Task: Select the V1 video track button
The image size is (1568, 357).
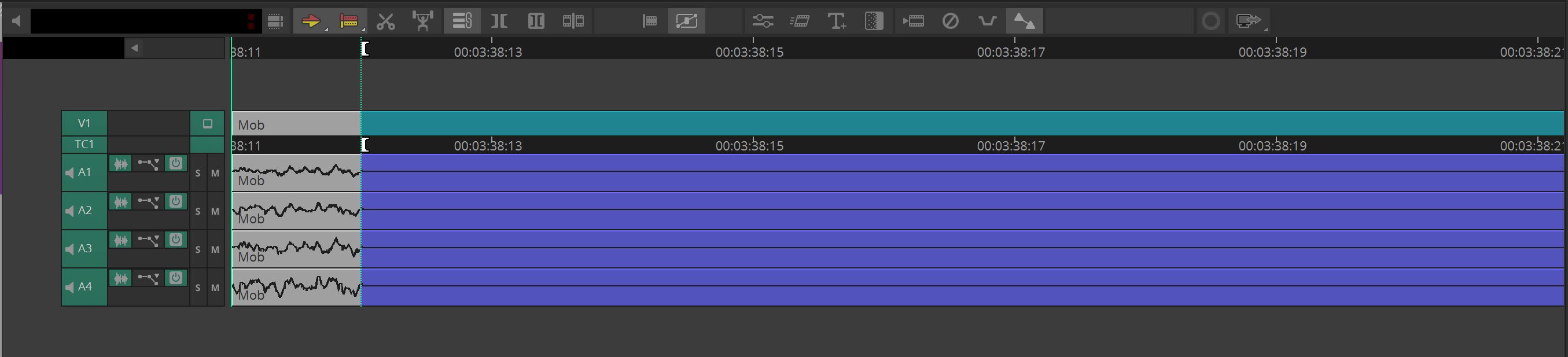Action: click(x=84, y=124)
